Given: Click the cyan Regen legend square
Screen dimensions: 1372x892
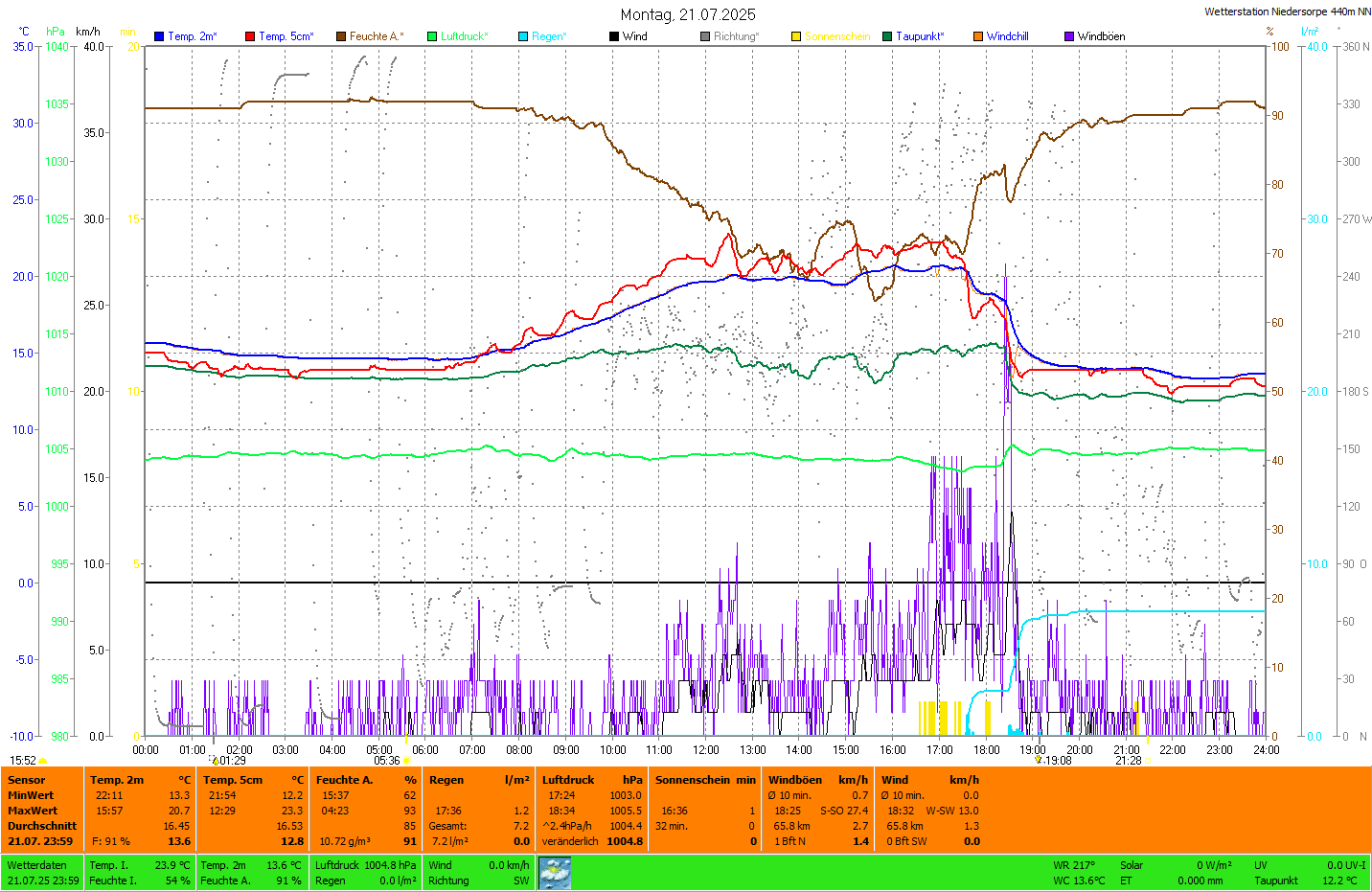Looking at the screenshot, I should click(x=523, y=36).
